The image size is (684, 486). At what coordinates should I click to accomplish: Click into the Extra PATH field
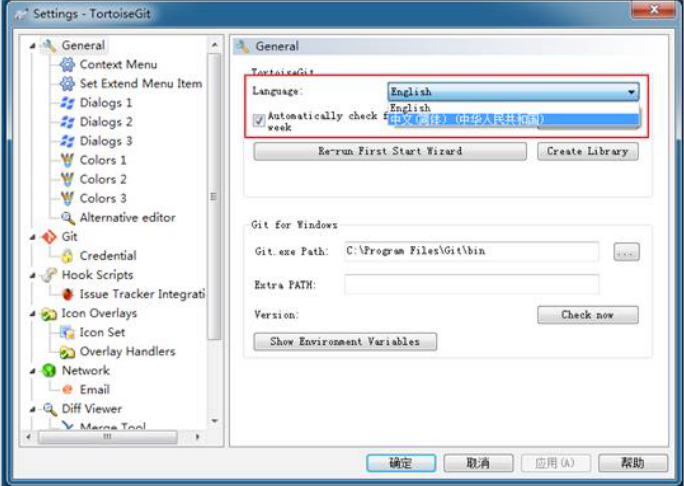471,284
